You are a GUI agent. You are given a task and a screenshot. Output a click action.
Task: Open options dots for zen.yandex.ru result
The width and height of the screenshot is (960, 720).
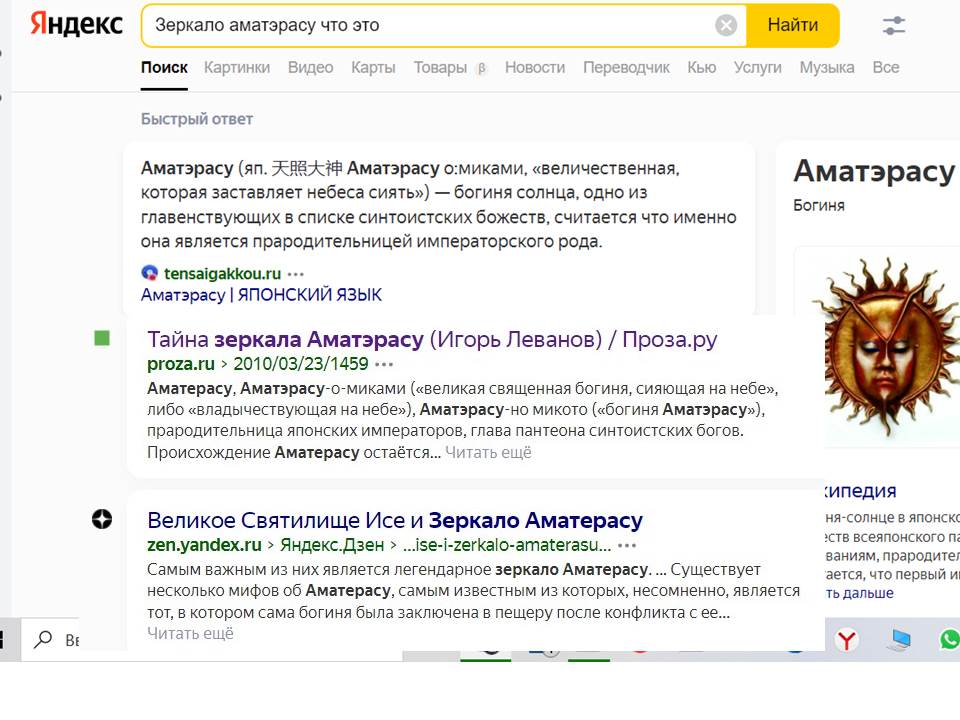(x=627, y=546)
